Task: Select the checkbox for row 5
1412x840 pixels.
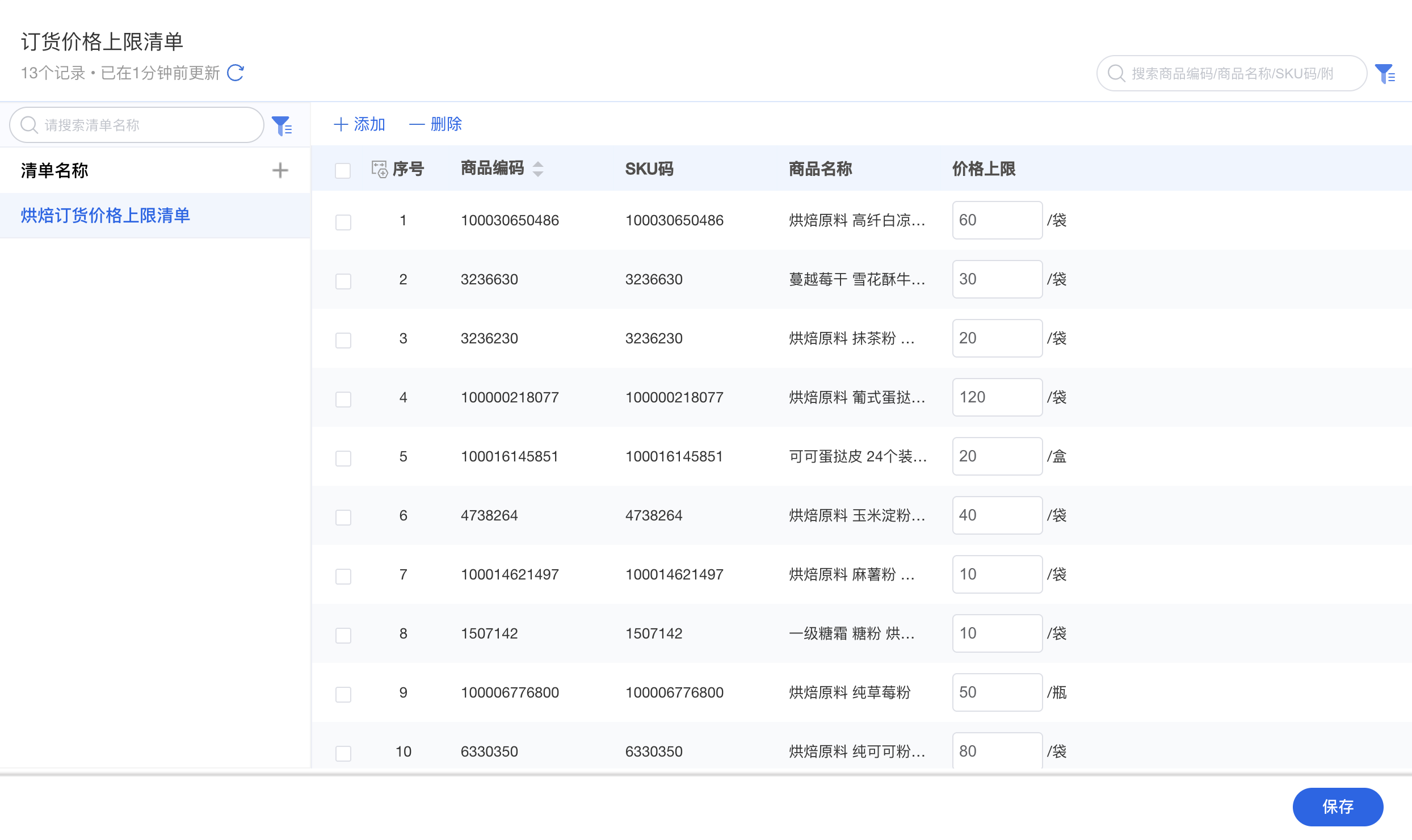Action: 343,458
